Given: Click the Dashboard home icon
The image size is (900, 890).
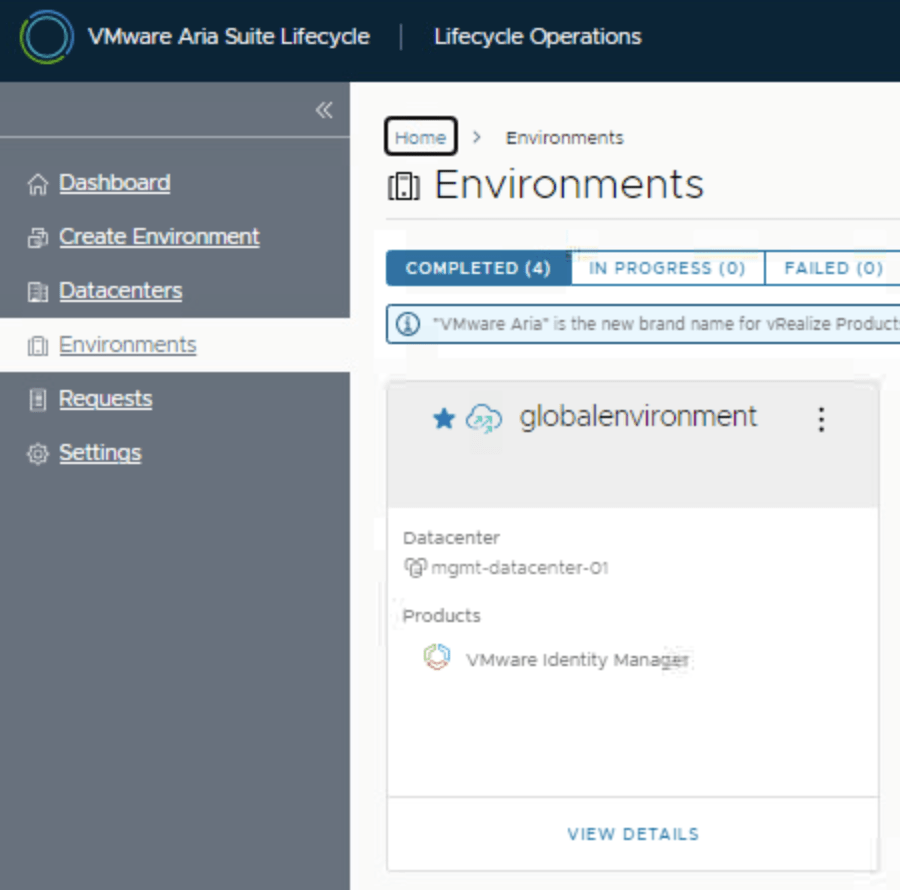Looking at the screenshot, I should pos(38,184).
